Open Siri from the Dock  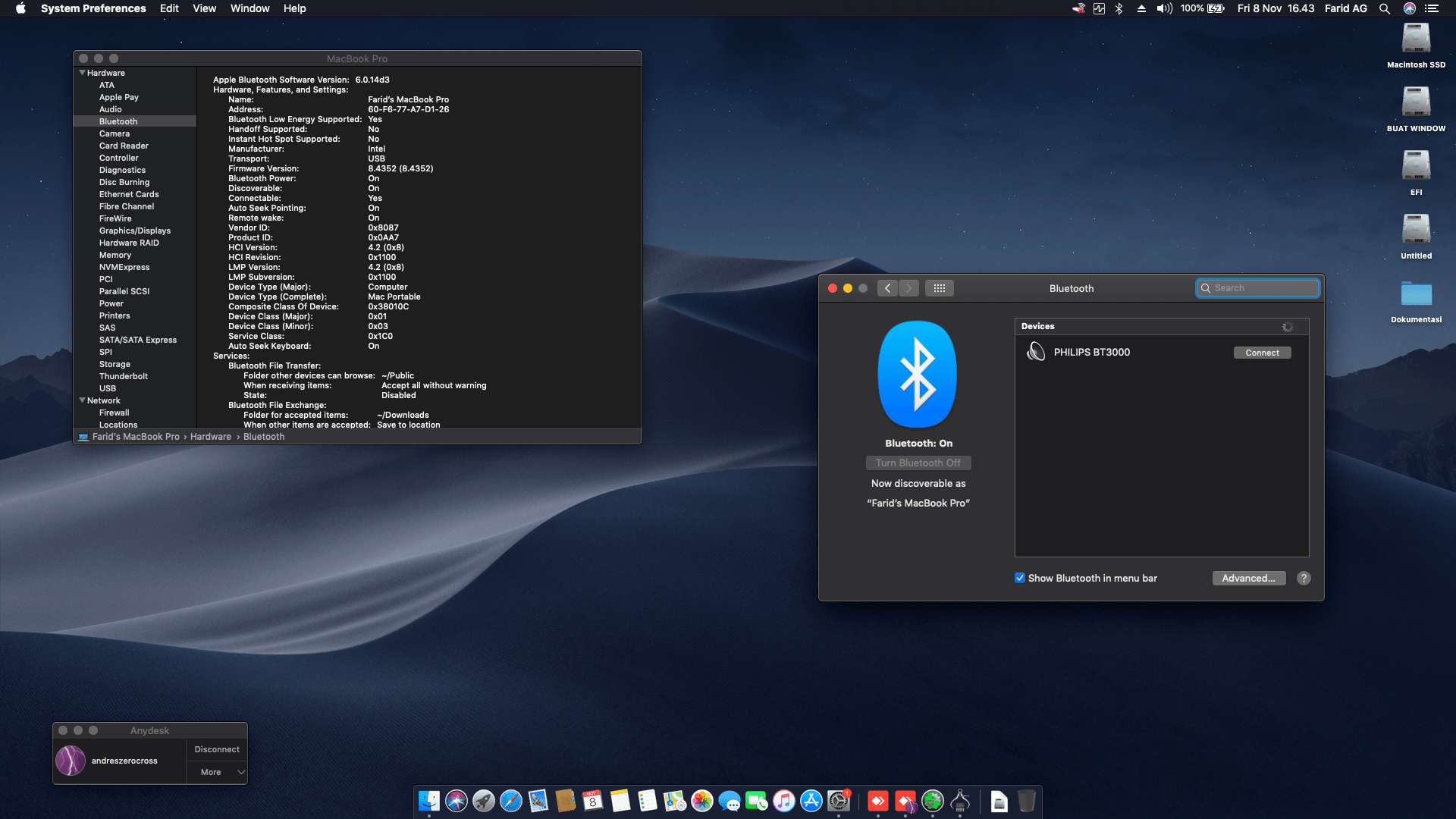[x=455, y=802]
